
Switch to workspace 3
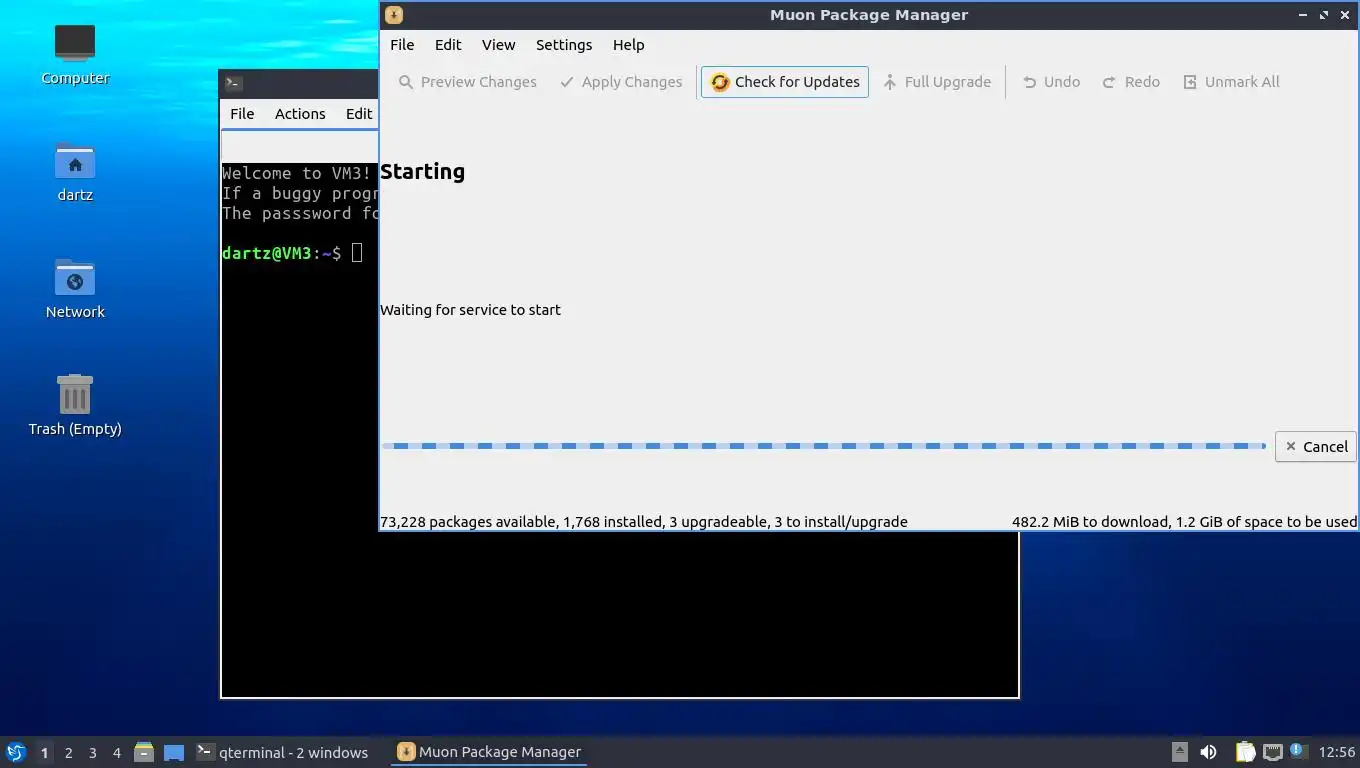coord(92,753)
